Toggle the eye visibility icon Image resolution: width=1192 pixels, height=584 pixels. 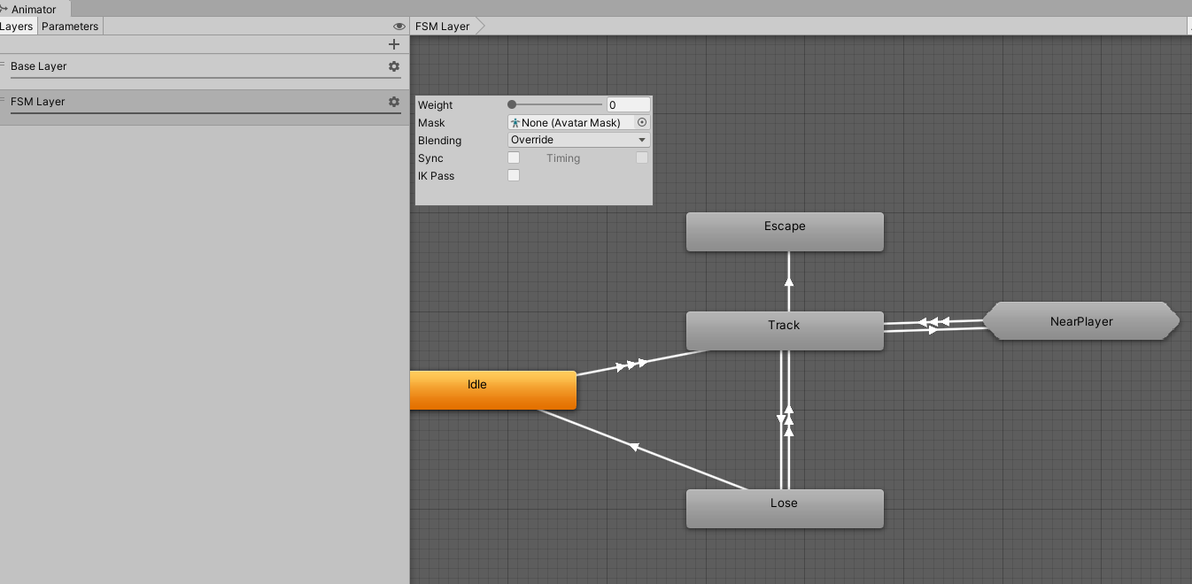(x=399, y=26)
